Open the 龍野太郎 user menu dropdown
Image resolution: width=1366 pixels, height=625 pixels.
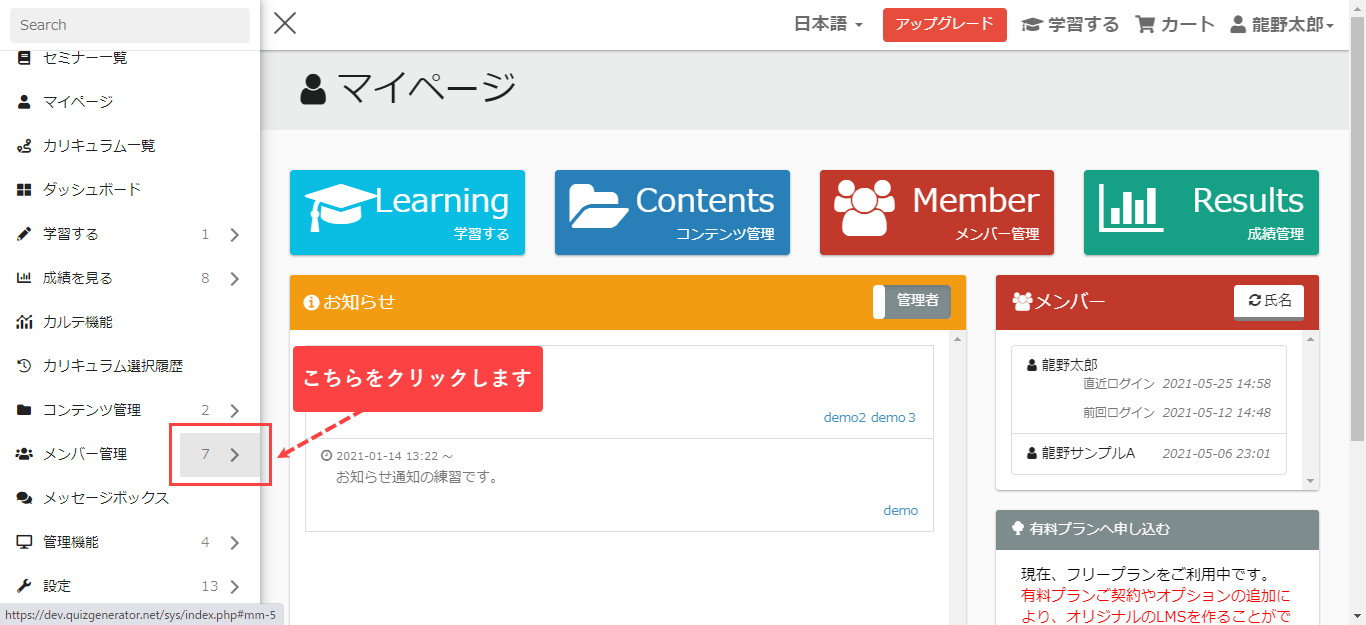1282,25
